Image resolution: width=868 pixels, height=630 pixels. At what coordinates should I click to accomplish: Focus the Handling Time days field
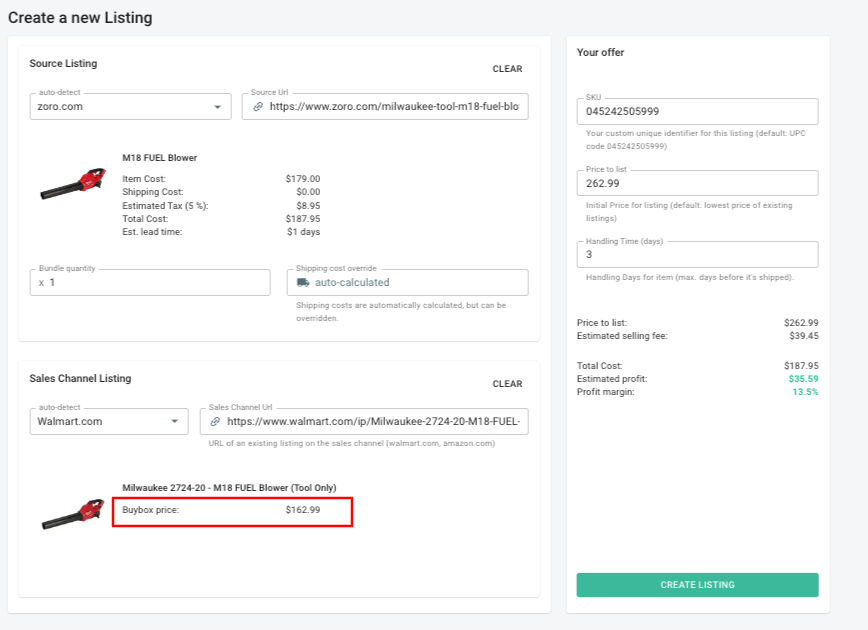pyautogui.click(x=697, y=255)
